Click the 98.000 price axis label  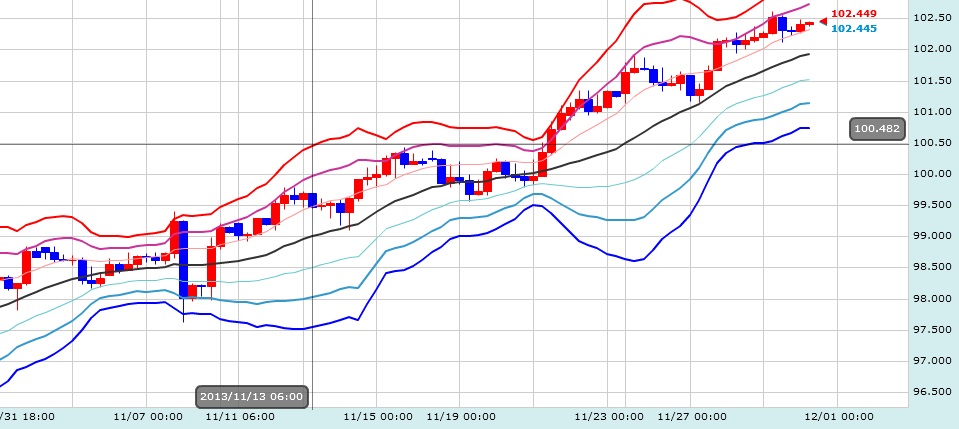coord(933,298)
